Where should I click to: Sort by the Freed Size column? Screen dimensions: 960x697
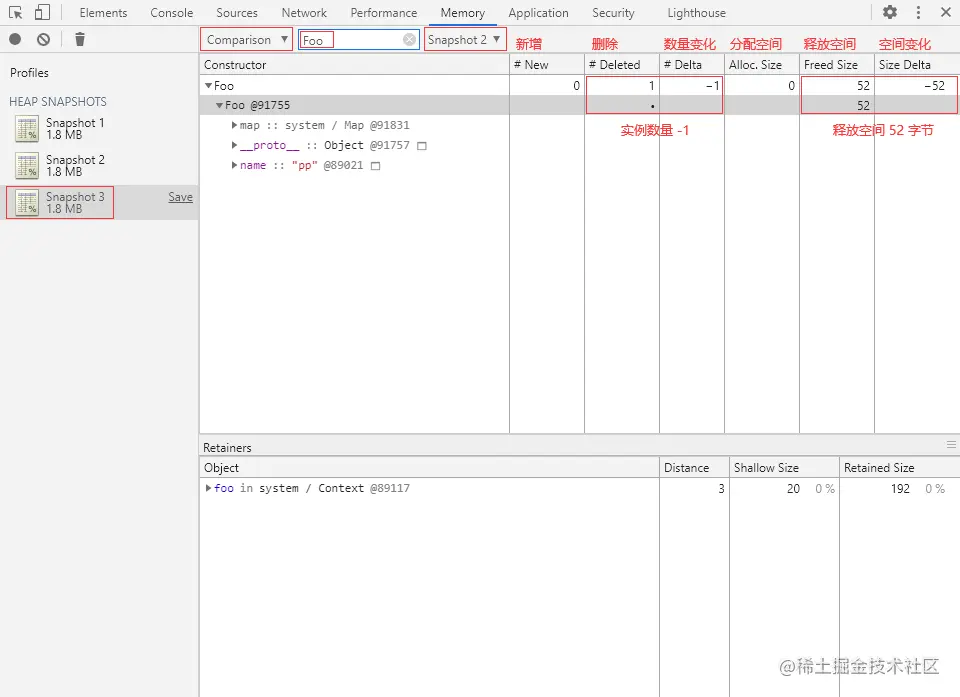pos(837,64)
